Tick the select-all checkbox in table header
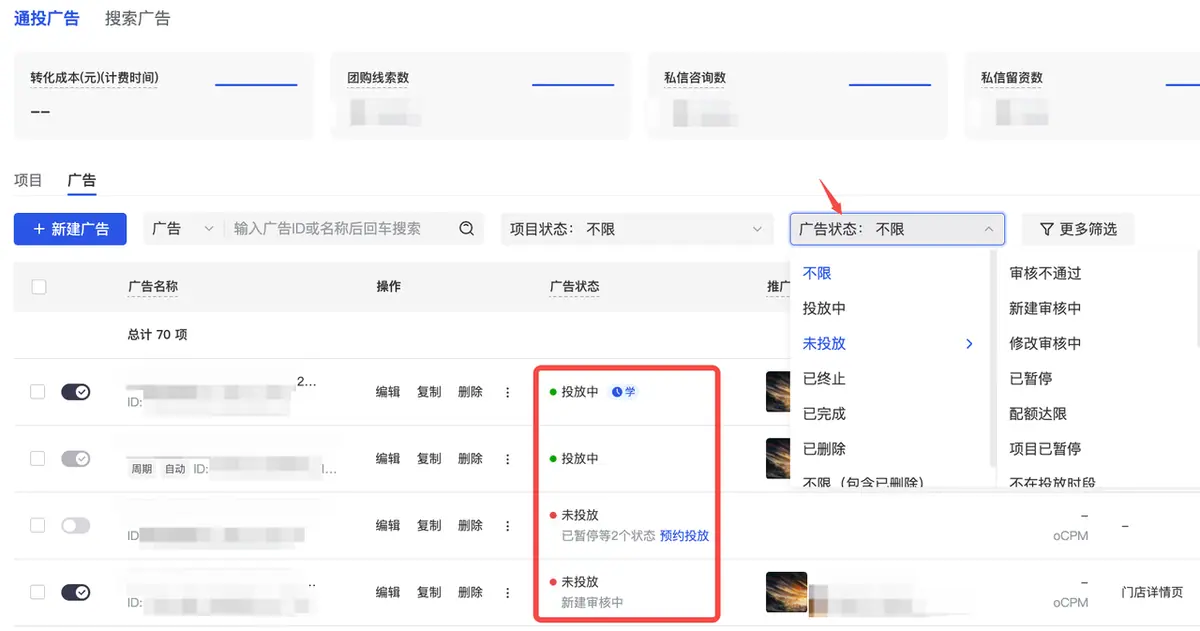 tap(39, 287)
